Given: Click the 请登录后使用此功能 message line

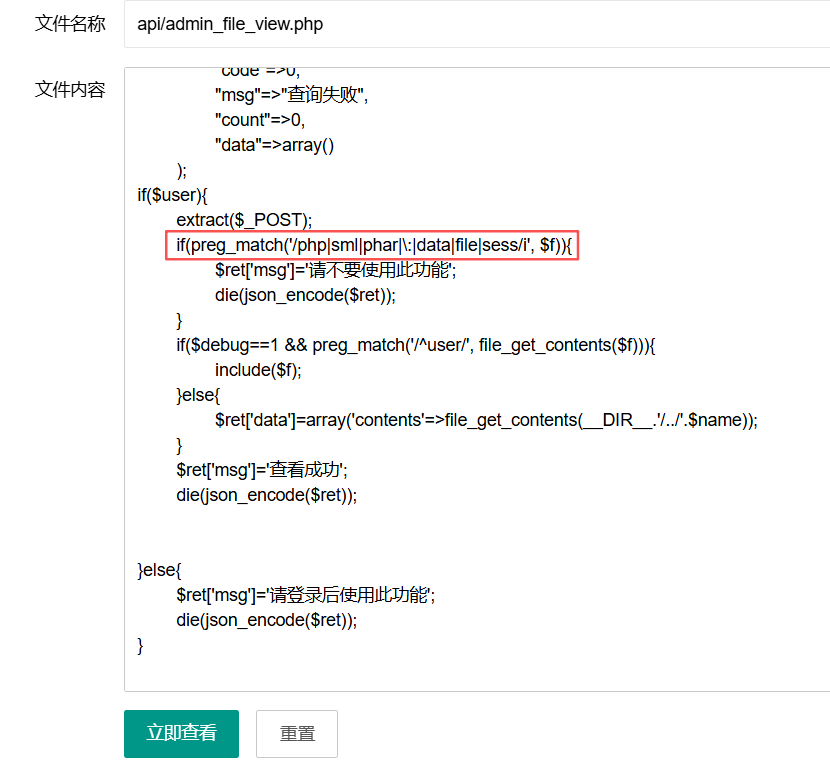Looking at the screenshot, I should coord(305,595).
